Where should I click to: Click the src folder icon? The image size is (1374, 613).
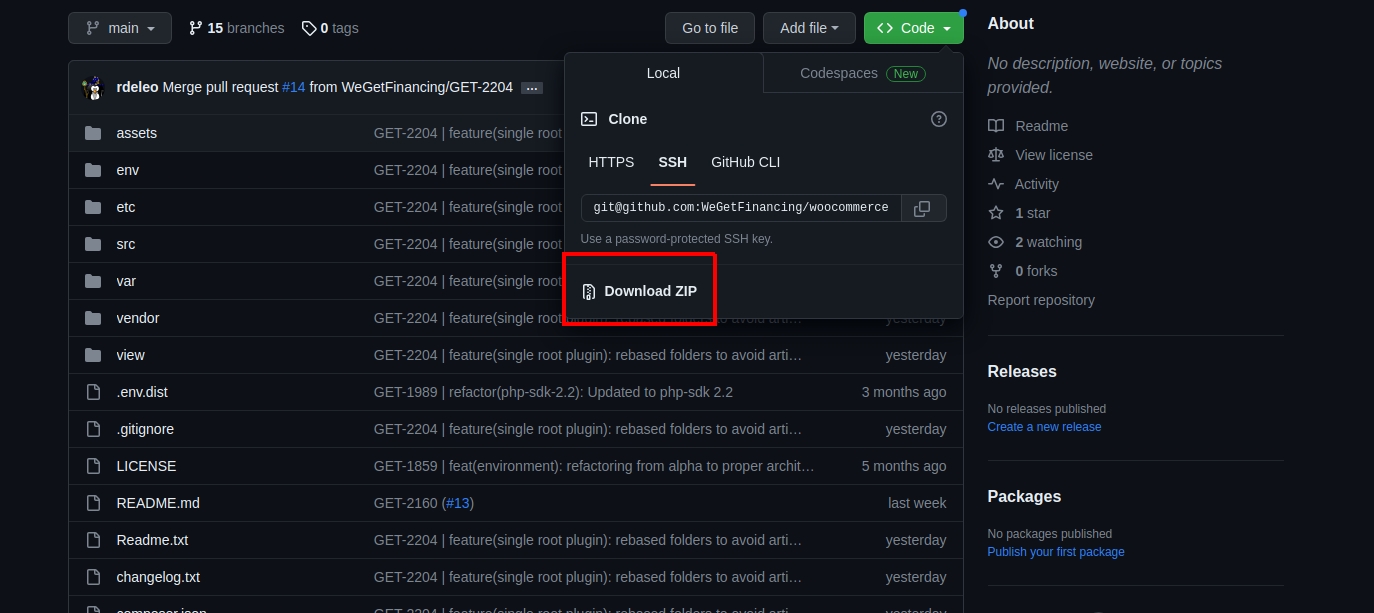(93, 244)
